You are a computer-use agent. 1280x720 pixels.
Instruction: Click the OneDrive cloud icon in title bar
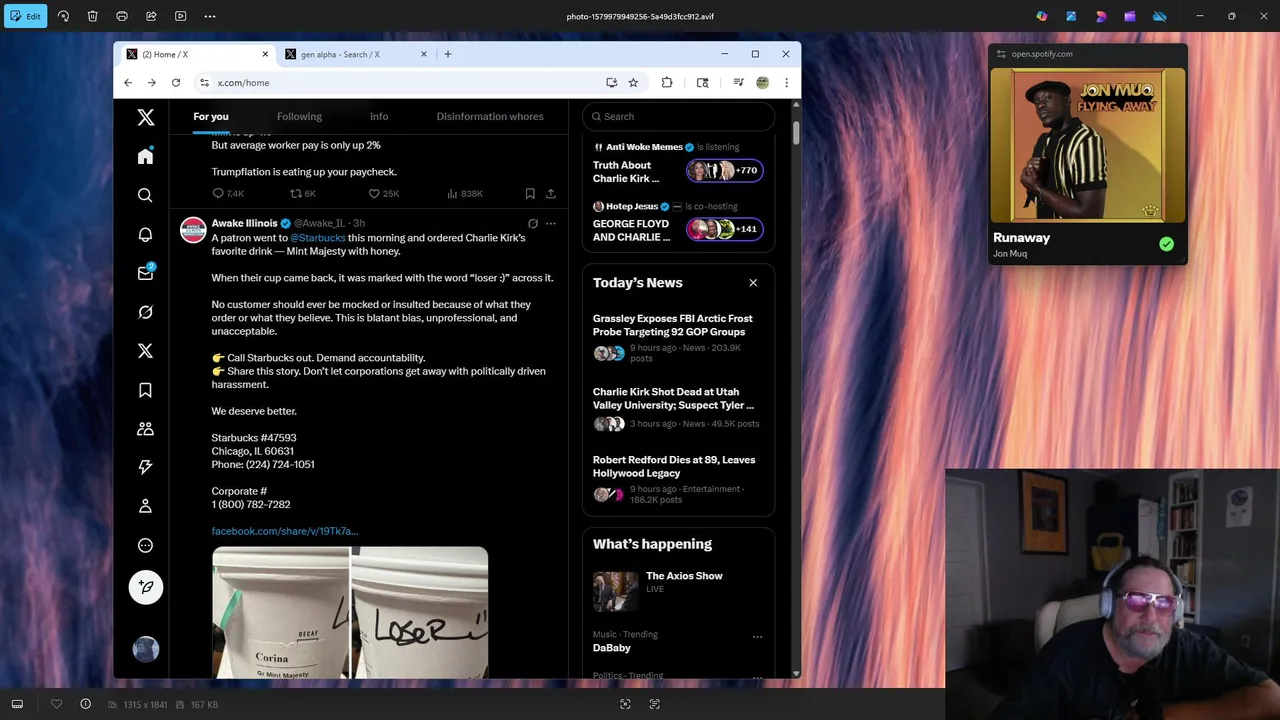tap(1159, 16)
